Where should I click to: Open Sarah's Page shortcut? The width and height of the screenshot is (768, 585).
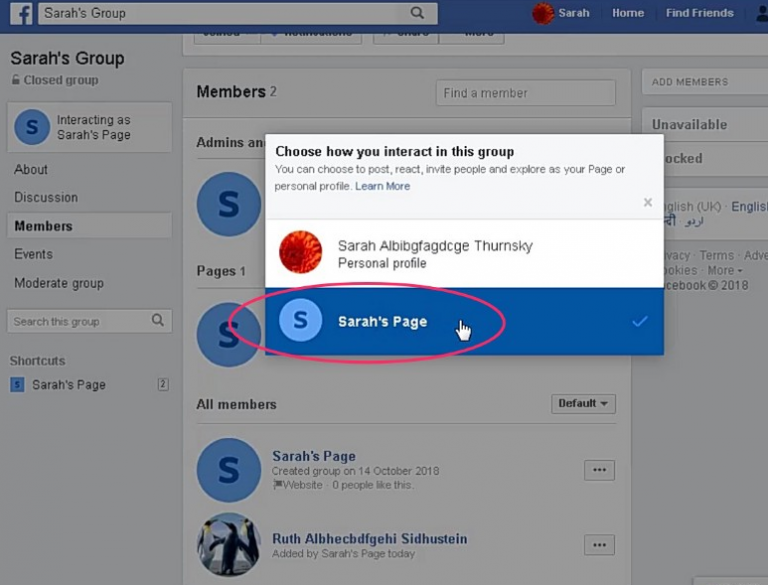pyautogui.click(x=69, y=385)
